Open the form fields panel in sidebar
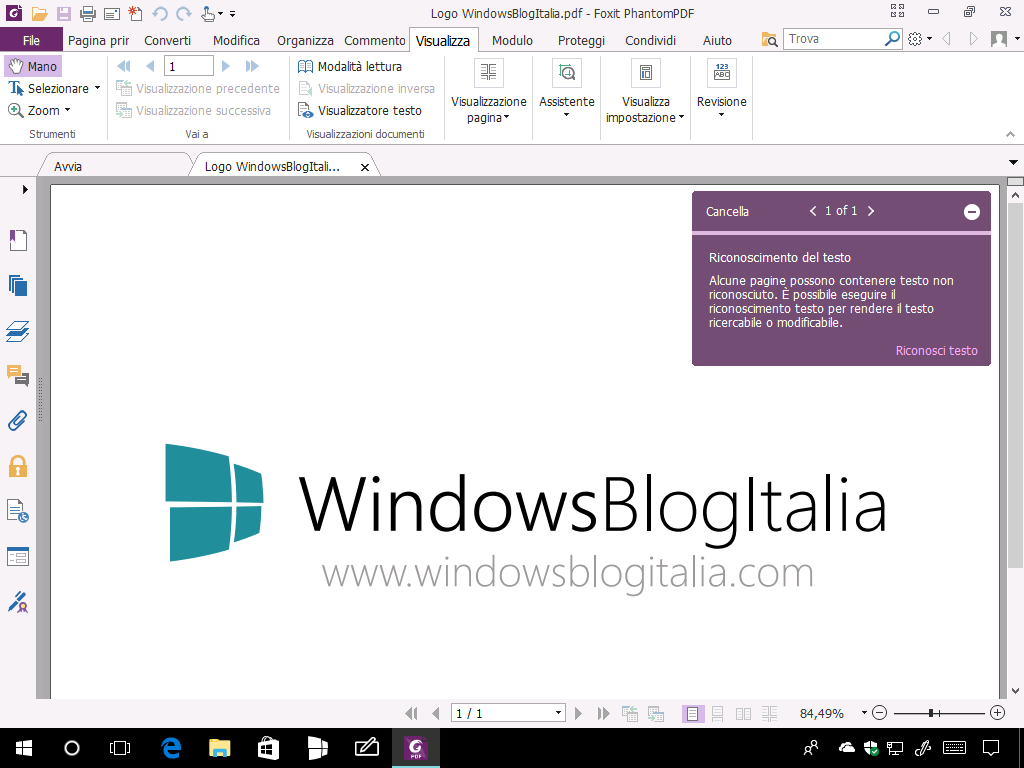Viewport: 1024px width, 768px height. point(18,556)
